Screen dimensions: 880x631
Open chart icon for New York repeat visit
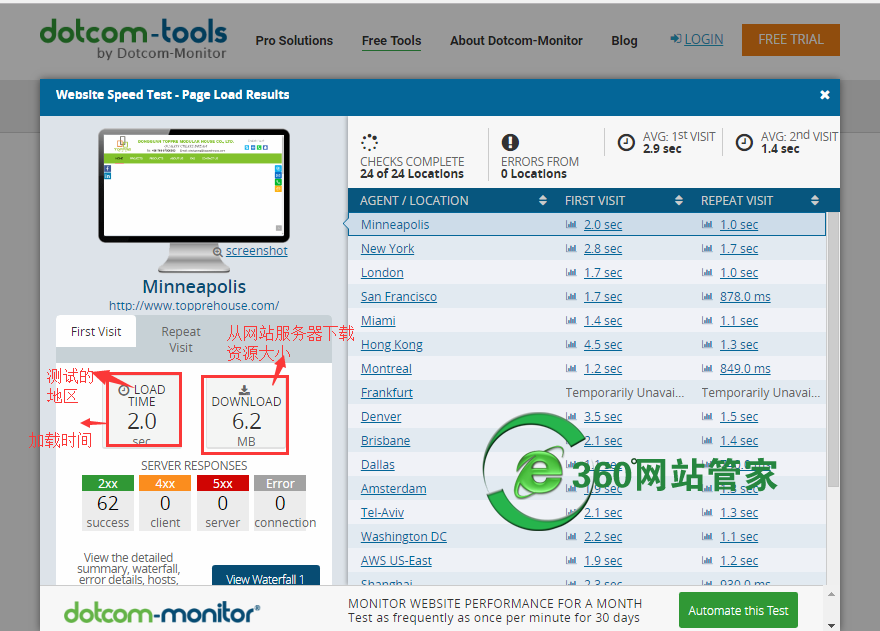tap(707, 249)
